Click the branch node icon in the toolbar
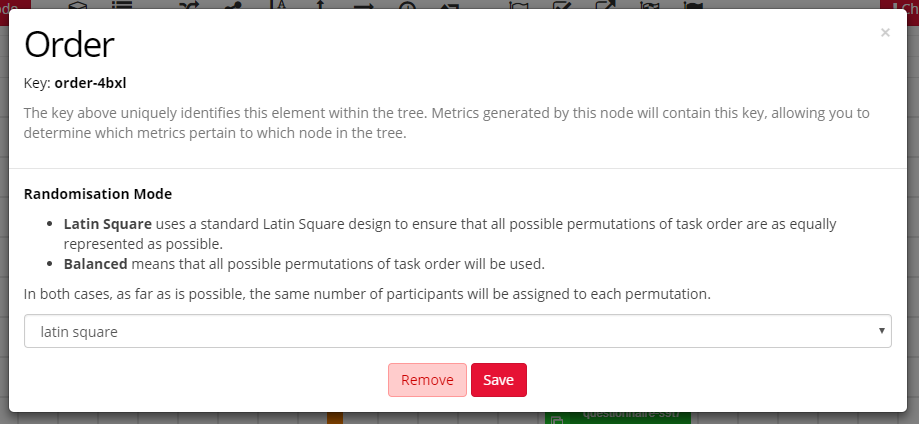This screenshot has height=424, width=919. (234, 4)
